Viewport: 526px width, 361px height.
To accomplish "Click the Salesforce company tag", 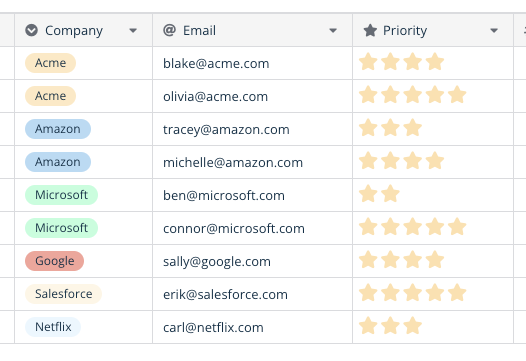I will [63, 294].
